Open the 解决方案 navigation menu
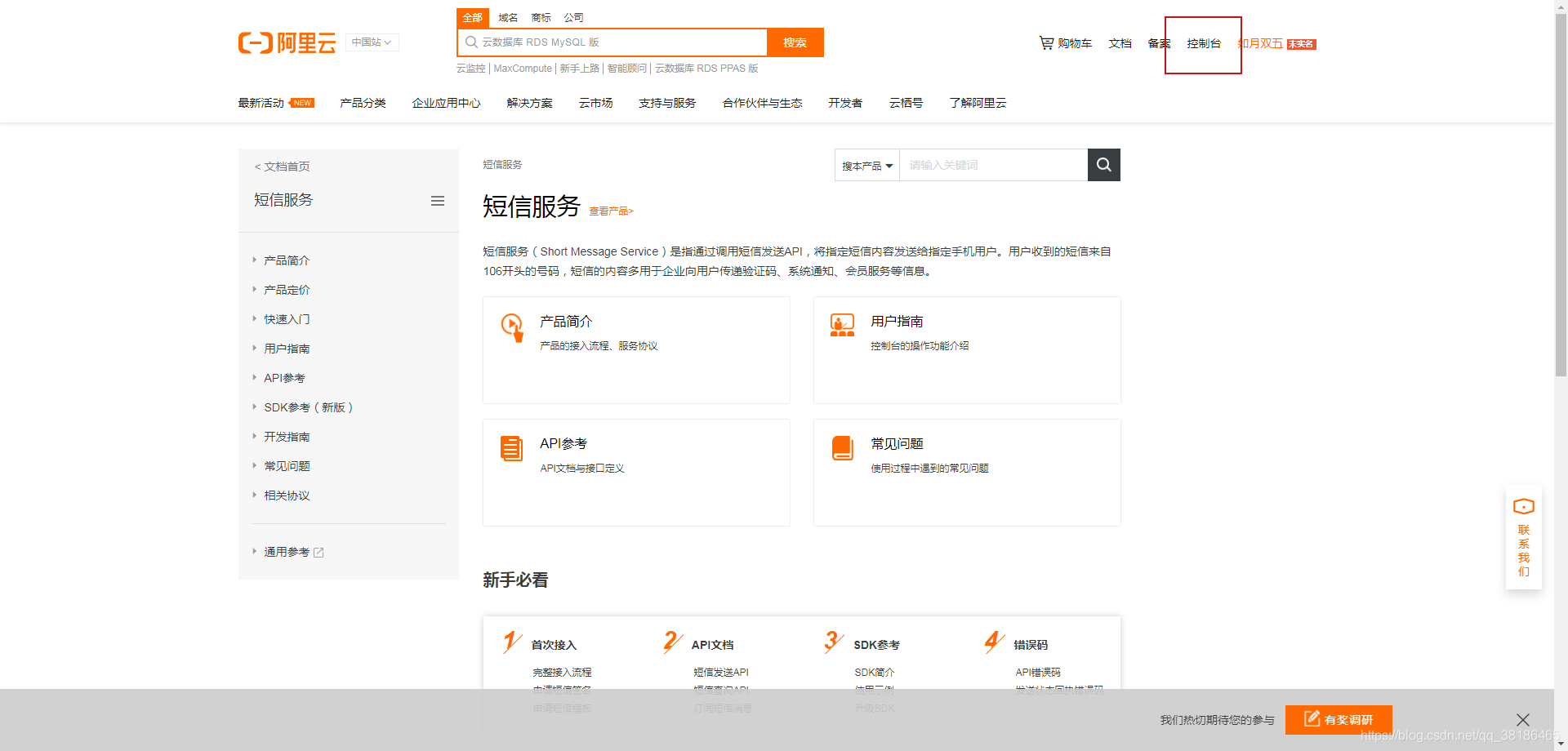The width and height of the screenshot is (1568, 751). 529,102
